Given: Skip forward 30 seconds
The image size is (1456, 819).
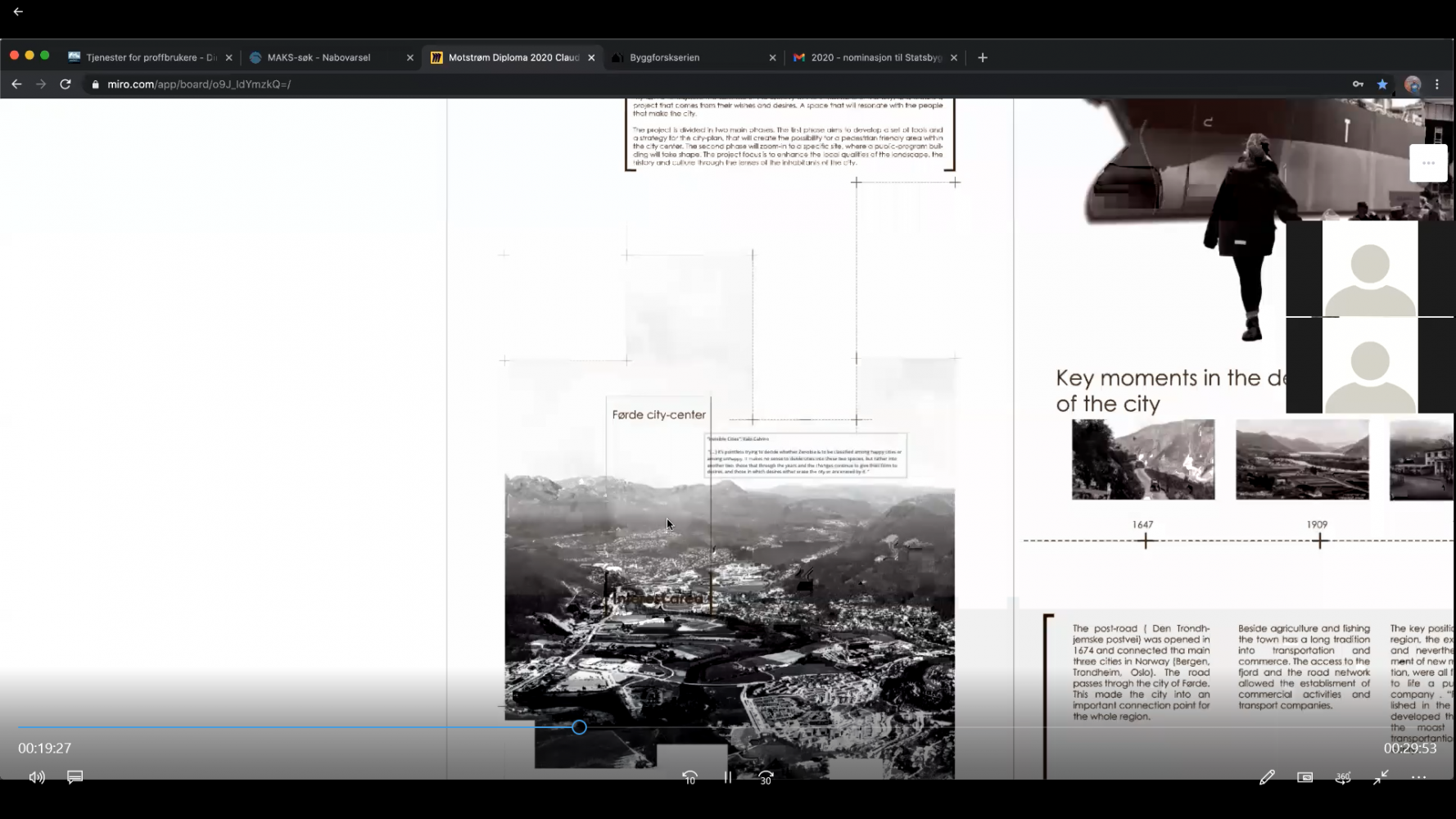Looking at the screenshot, I should [x=766, y=777].
